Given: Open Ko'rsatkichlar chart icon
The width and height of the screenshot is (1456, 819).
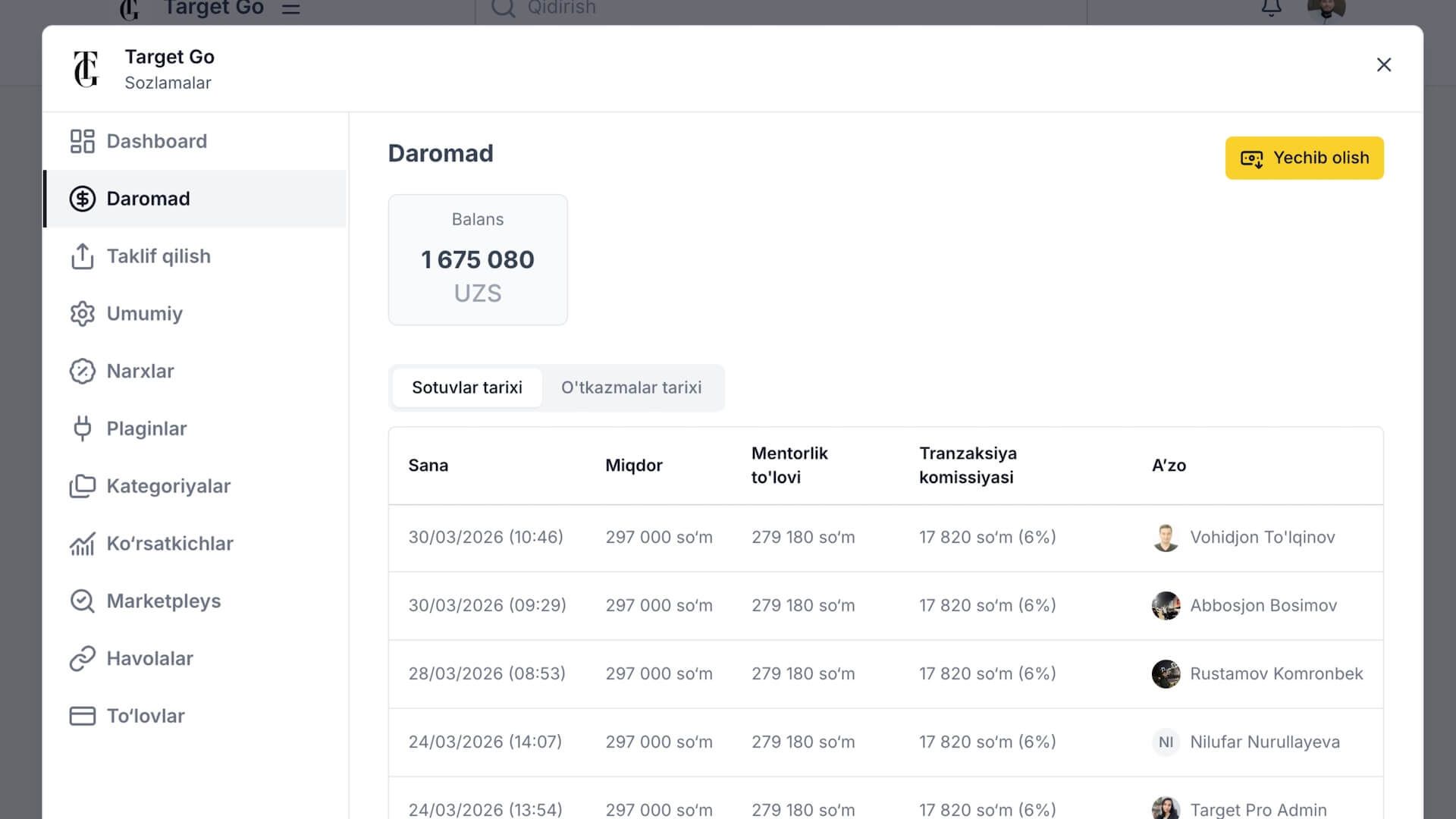Looking at the screenshot, I should [x=82, y=544].
